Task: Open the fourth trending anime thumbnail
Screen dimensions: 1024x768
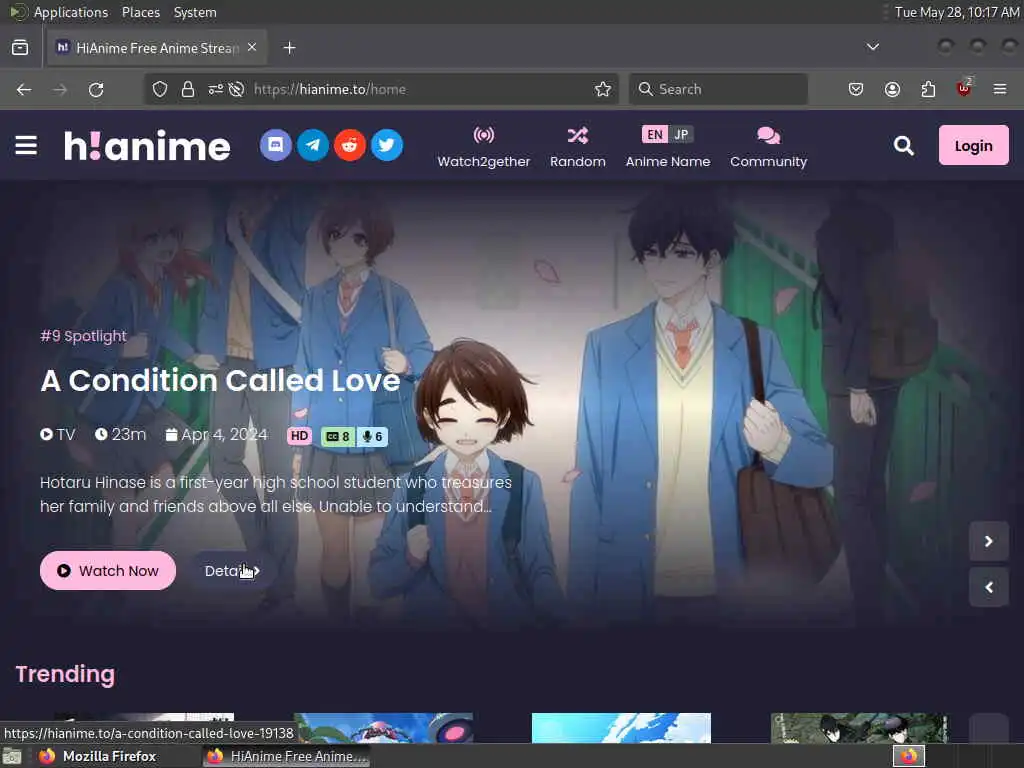Action: [859, 728]
